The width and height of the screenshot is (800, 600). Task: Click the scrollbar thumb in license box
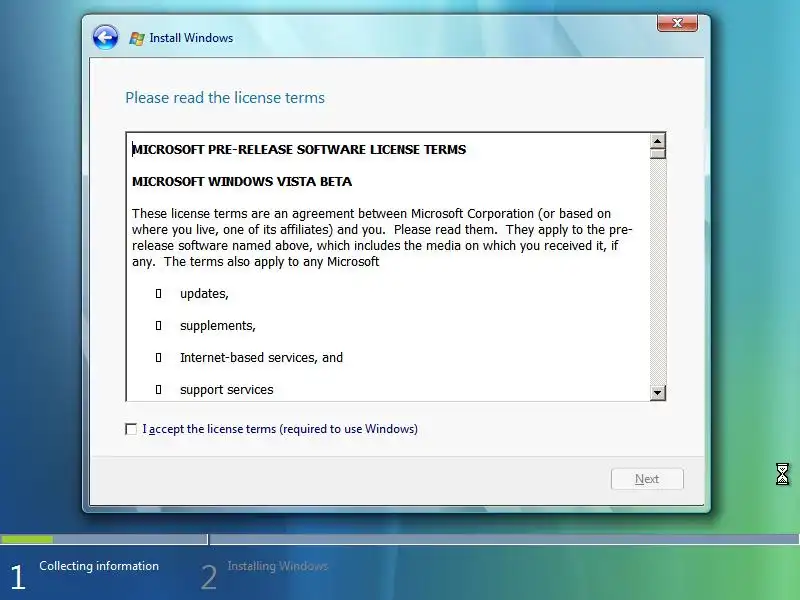pyautogui.click(x=658, y=154)
